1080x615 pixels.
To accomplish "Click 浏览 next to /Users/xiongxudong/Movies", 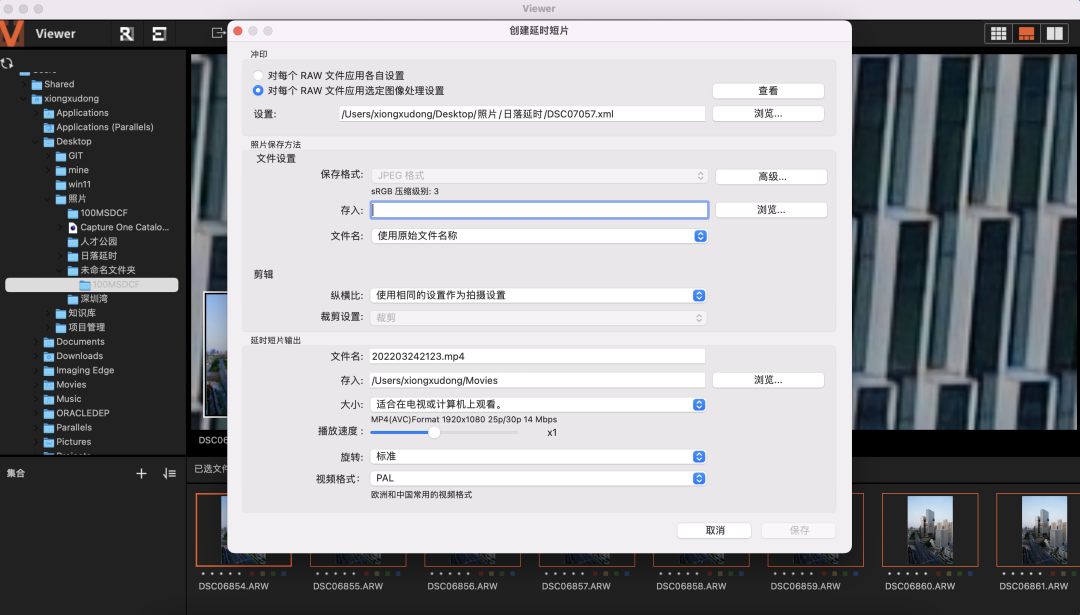I will pyautogui.click(x=768, y=380).
